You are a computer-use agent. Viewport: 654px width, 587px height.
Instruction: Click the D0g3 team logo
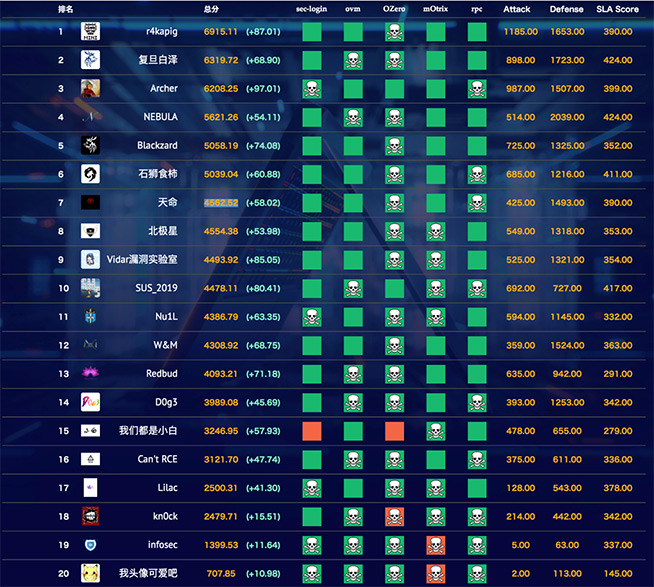pyautogui.click(x=90, y=402)
